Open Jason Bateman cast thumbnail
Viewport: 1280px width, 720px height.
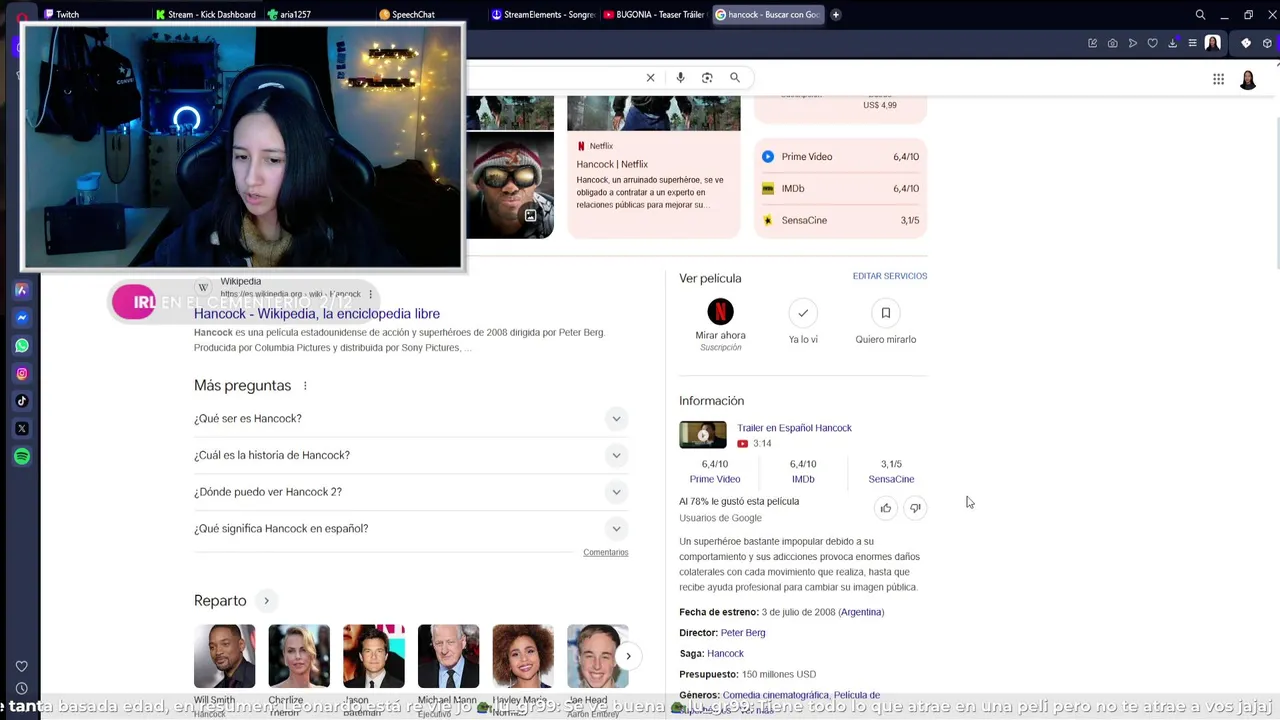tap(374, 656)
